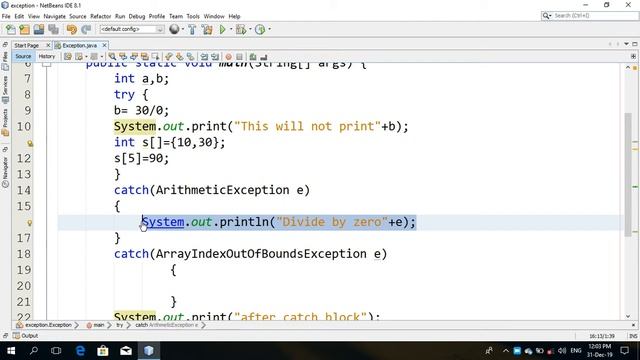This screenshot has width=640, height=360.
Task: Expand the Run Project dropdown arrow
Action: (x=231, y=29)
